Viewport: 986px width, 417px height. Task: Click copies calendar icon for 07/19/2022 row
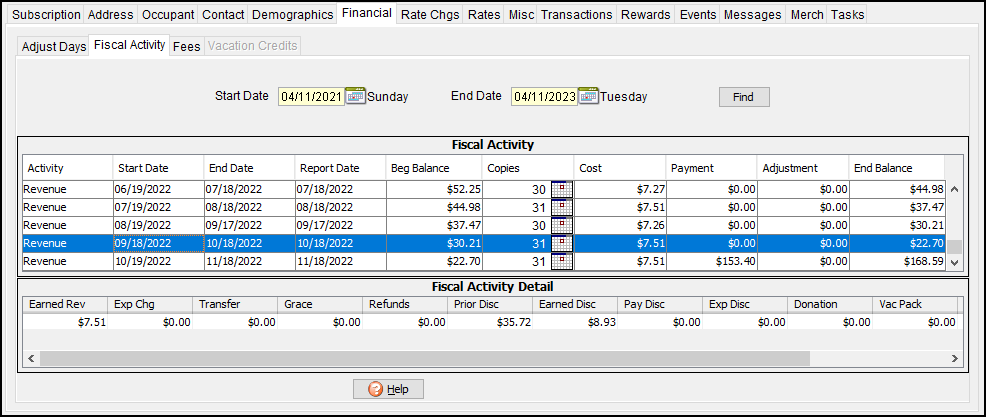[x=562, y=208]
